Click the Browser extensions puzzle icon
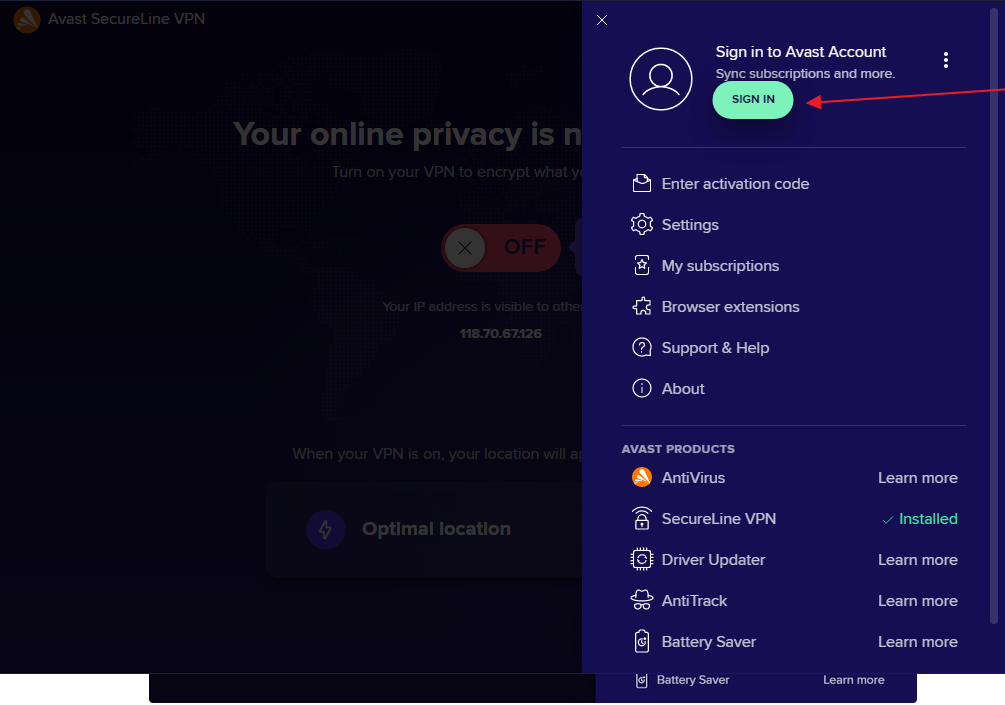Screen dimensions: 1005x705 point(642,307)
